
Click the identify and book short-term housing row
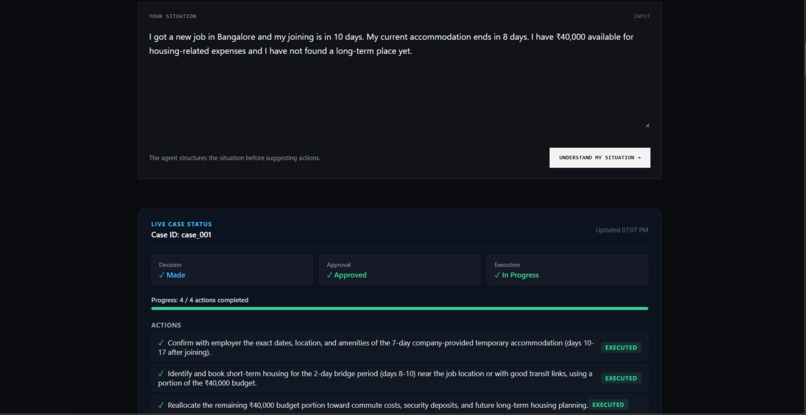pos(399,378)
